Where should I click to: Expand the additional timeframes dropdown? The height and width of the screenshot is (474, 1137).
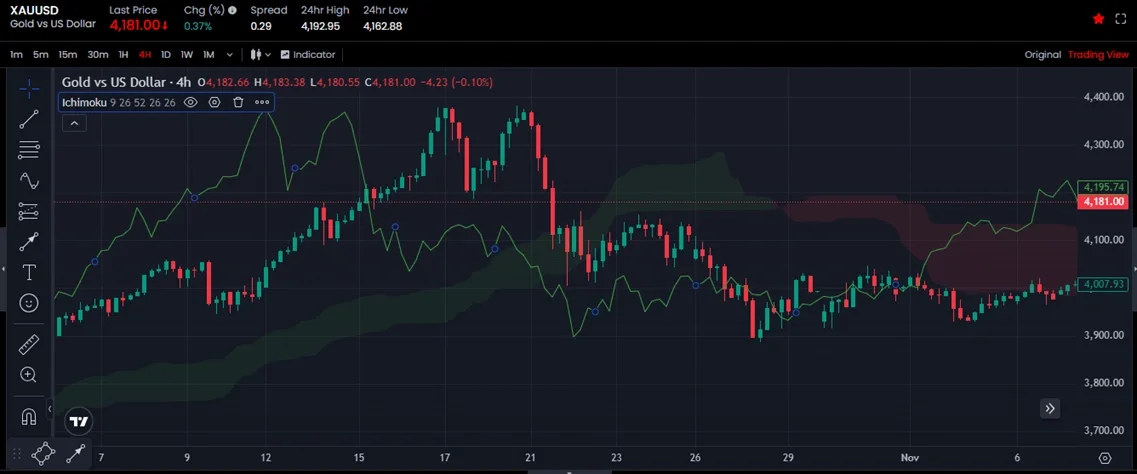(x=230, y=55)
